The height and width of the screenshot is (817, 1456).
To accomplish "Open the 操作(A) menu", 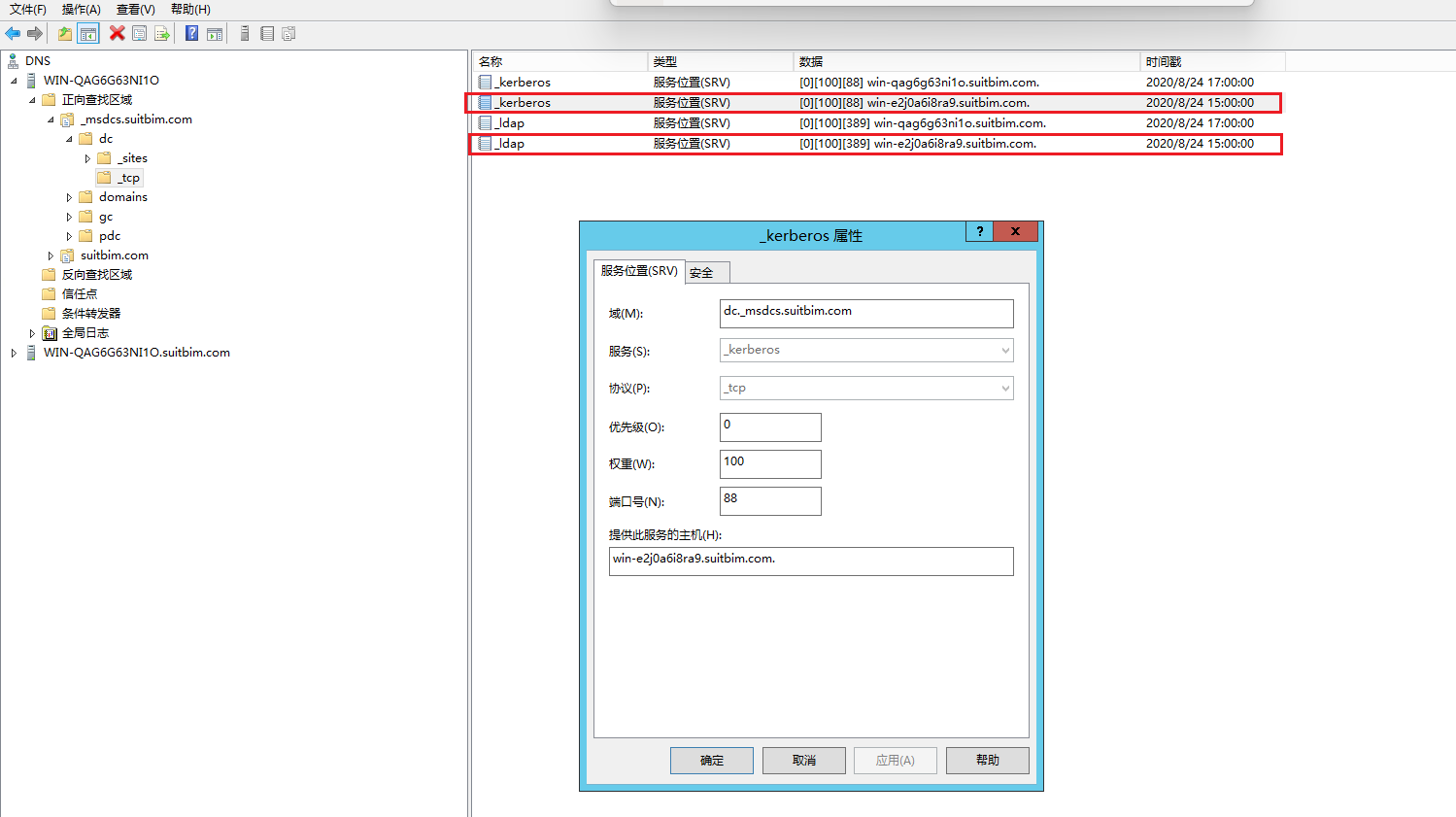I will (81, 10).
